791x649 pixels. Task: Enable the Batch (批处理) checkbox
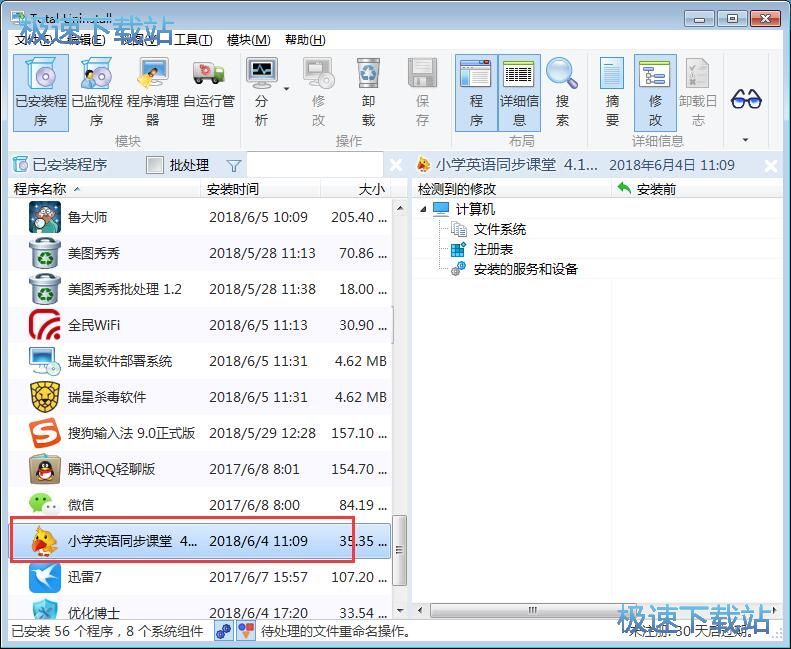point(154,165)
